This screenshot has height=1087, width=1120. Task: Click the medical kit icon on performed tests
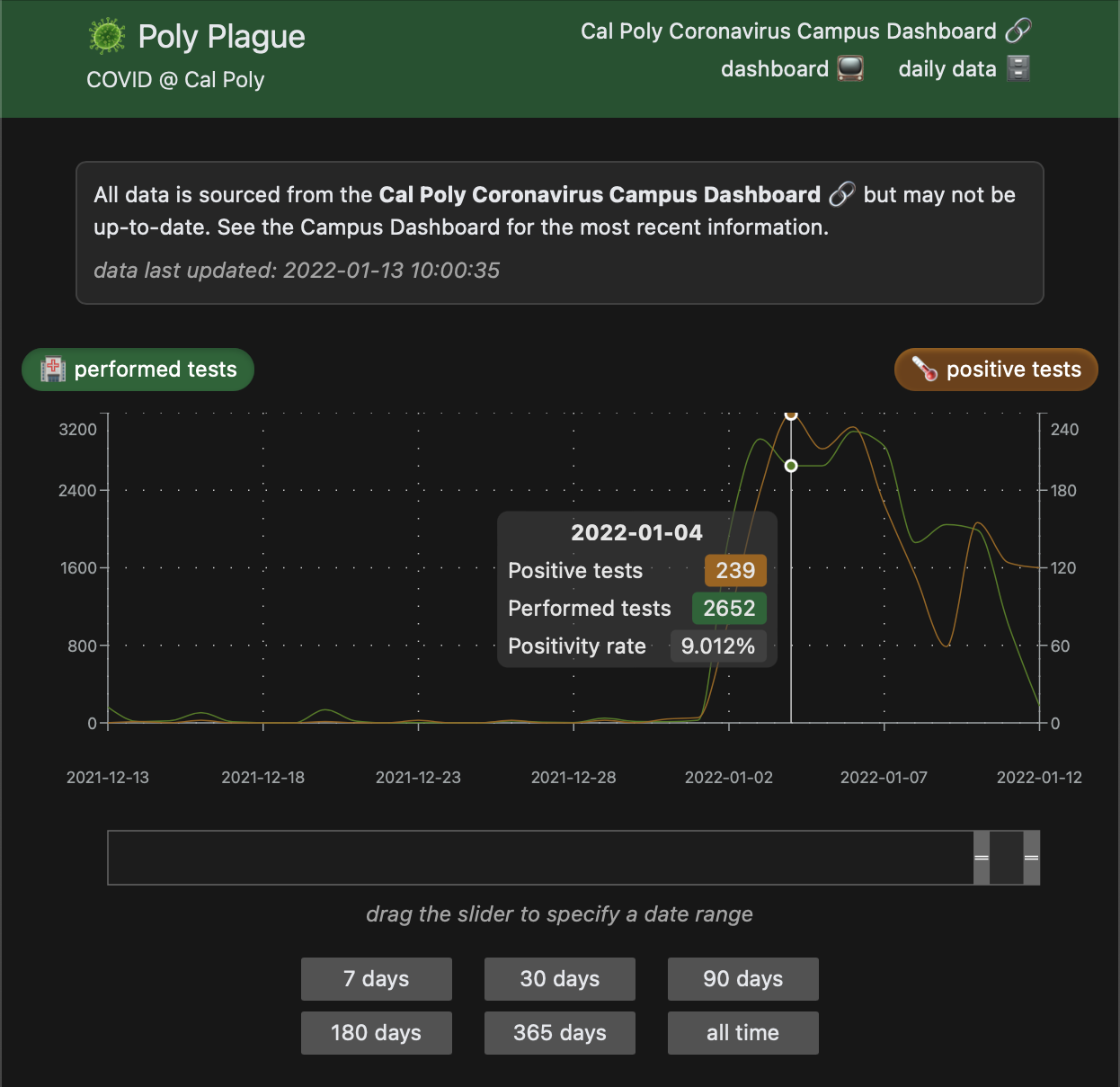[x=52, y=369]
